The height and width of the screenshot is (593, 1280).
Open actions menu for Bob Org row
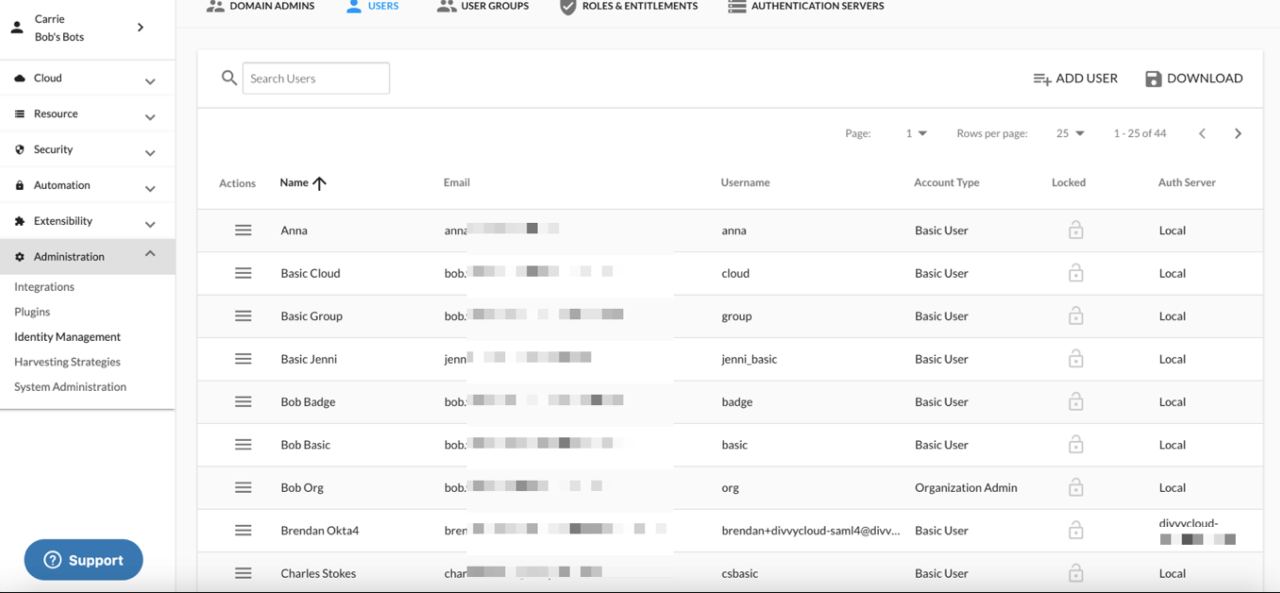tap(243, 488)
